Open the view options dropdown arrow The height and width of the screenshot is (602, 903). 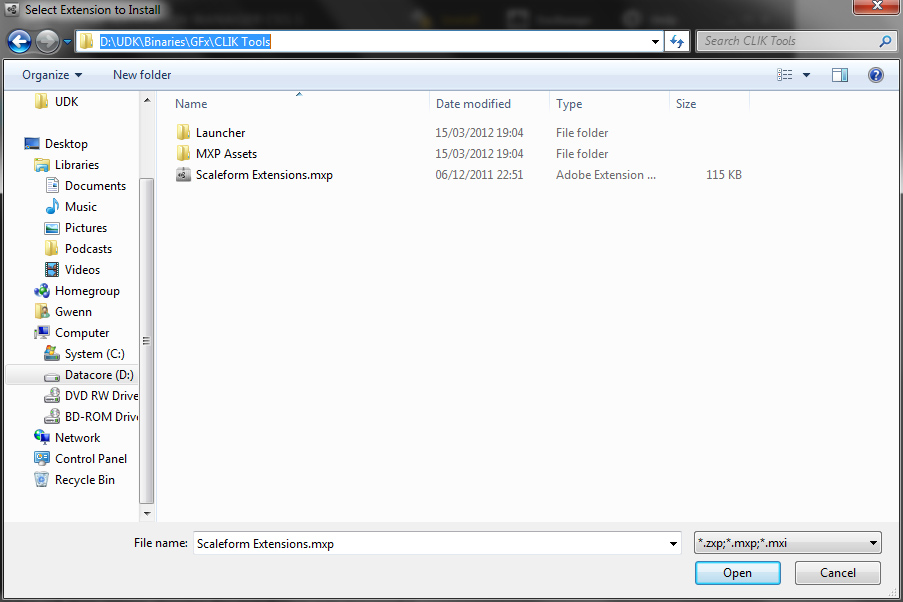click(x=806, y=75)
